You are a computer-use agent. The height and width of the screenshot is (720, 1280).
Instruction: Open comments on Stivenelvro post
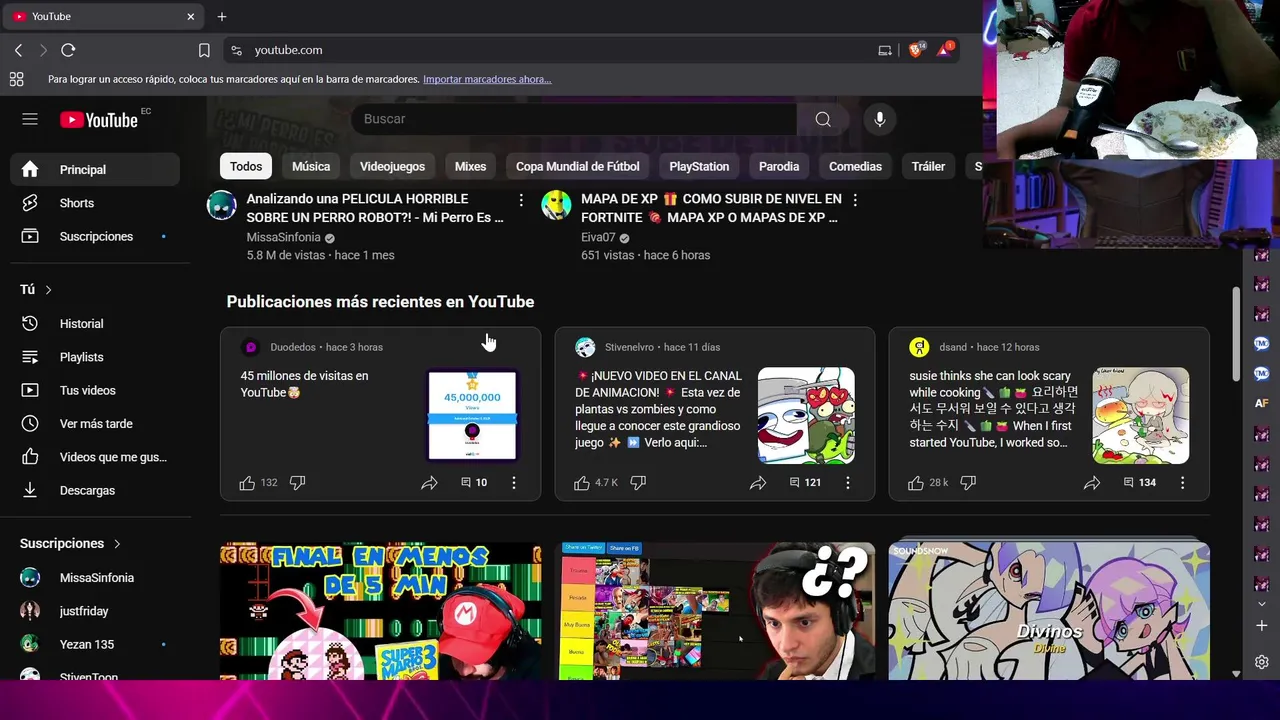pyautogui.click(x=805, y=482)
